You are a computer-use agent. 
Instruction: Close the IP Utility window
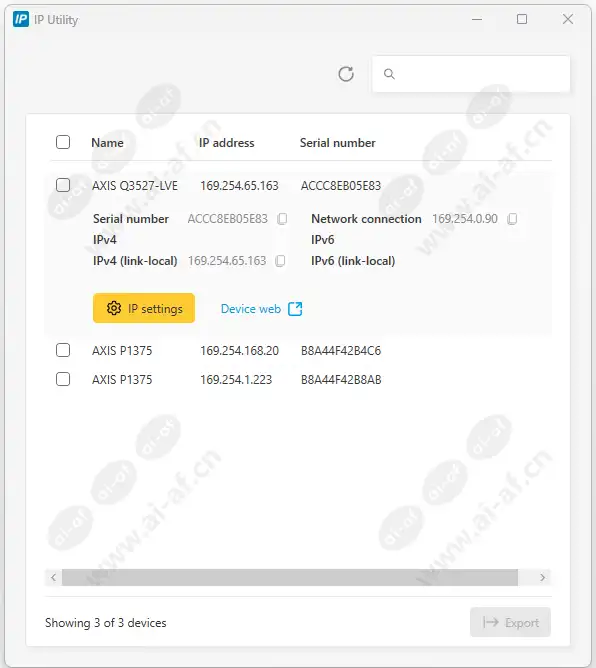point(568,19)
